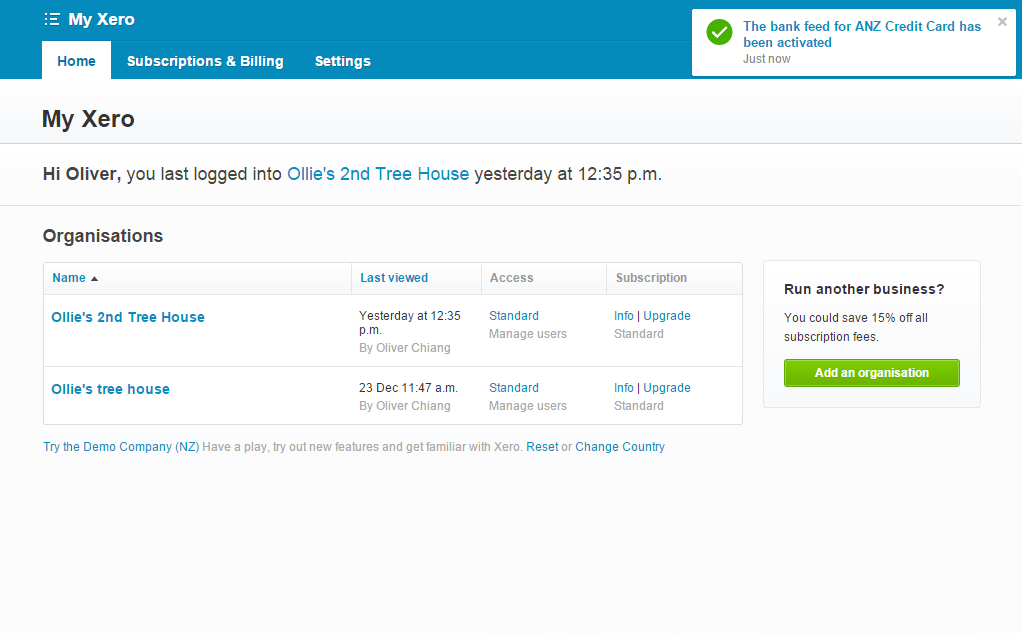Switch to the Home tab
Viewport: 1022px width, 633px height.
coord(76,61)
